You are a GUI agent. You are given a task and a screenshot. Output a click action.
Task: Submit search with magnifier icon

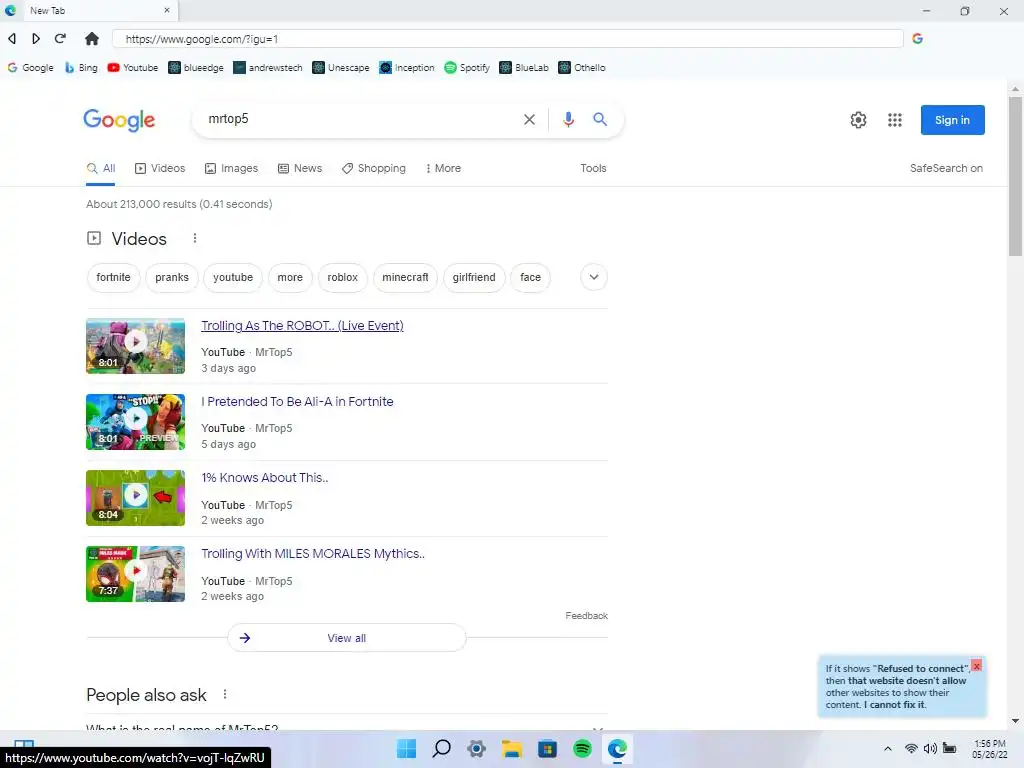(x=600, y=119)
